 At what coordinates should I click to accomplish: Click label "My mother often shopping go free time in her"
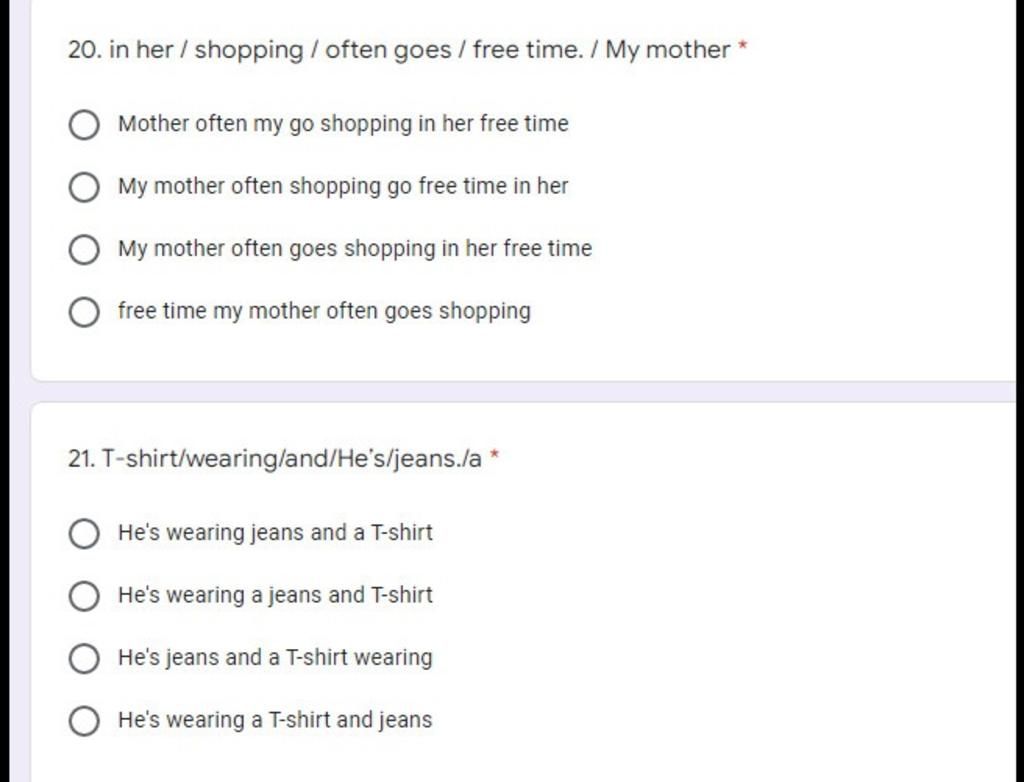343,187
